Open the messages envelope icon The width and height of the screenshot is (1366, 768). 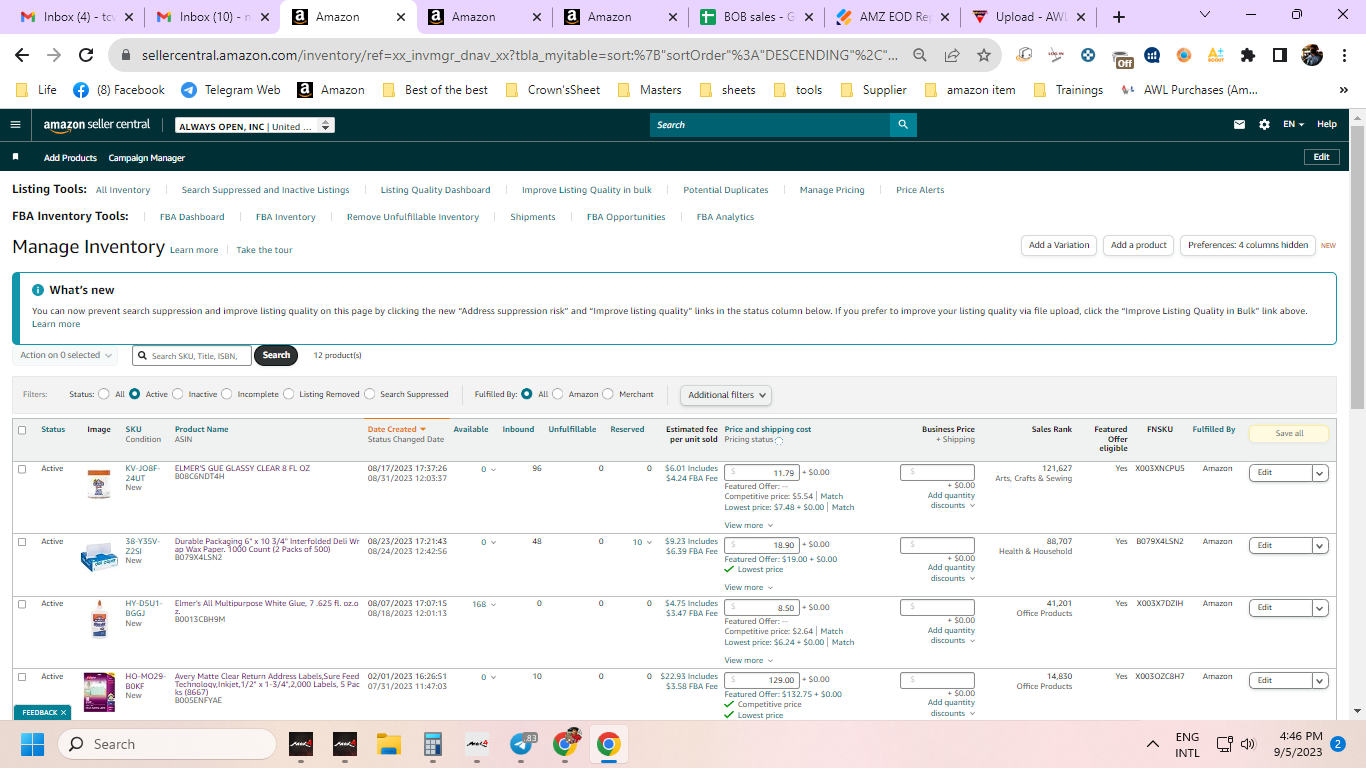(x=1240, y=125)
